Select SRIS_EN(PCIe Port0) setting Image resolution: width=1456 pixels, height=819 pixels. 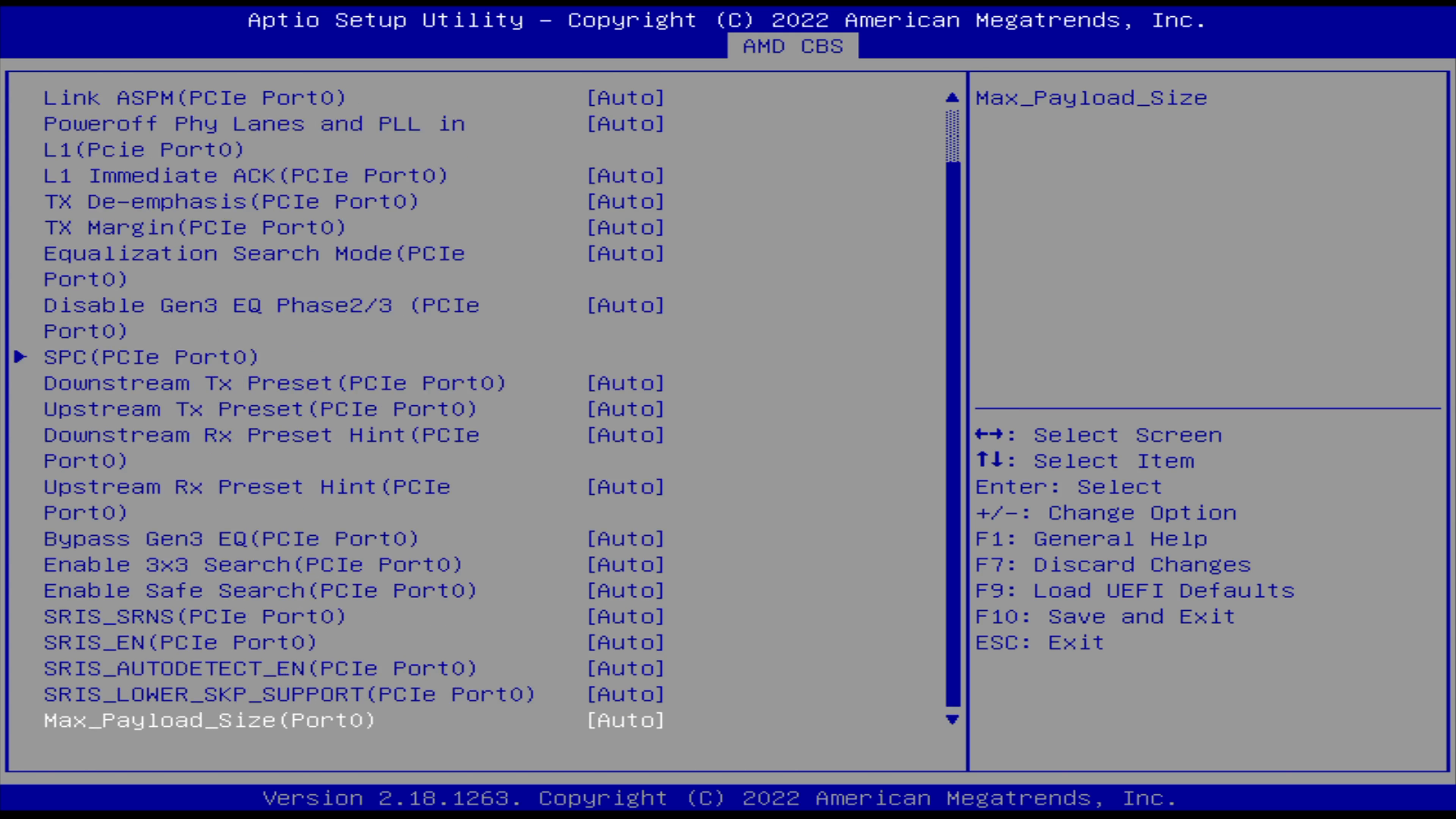(180, 643)
